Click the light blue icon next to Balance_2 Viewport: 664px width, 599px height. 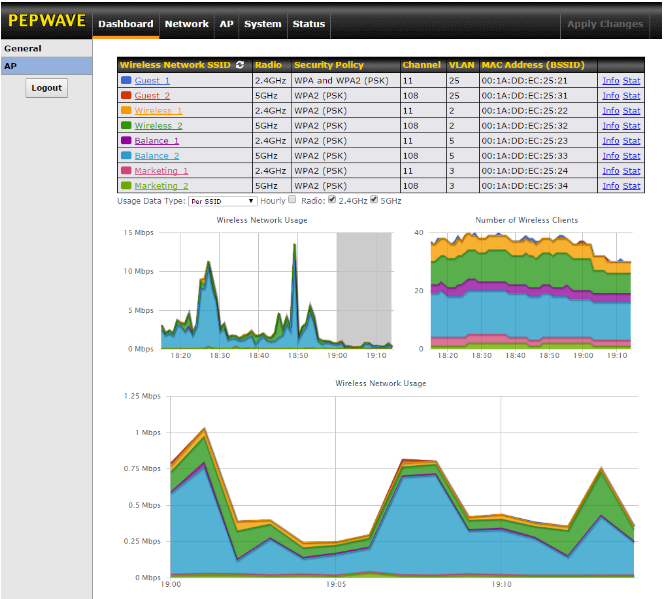tap(125, 156)
